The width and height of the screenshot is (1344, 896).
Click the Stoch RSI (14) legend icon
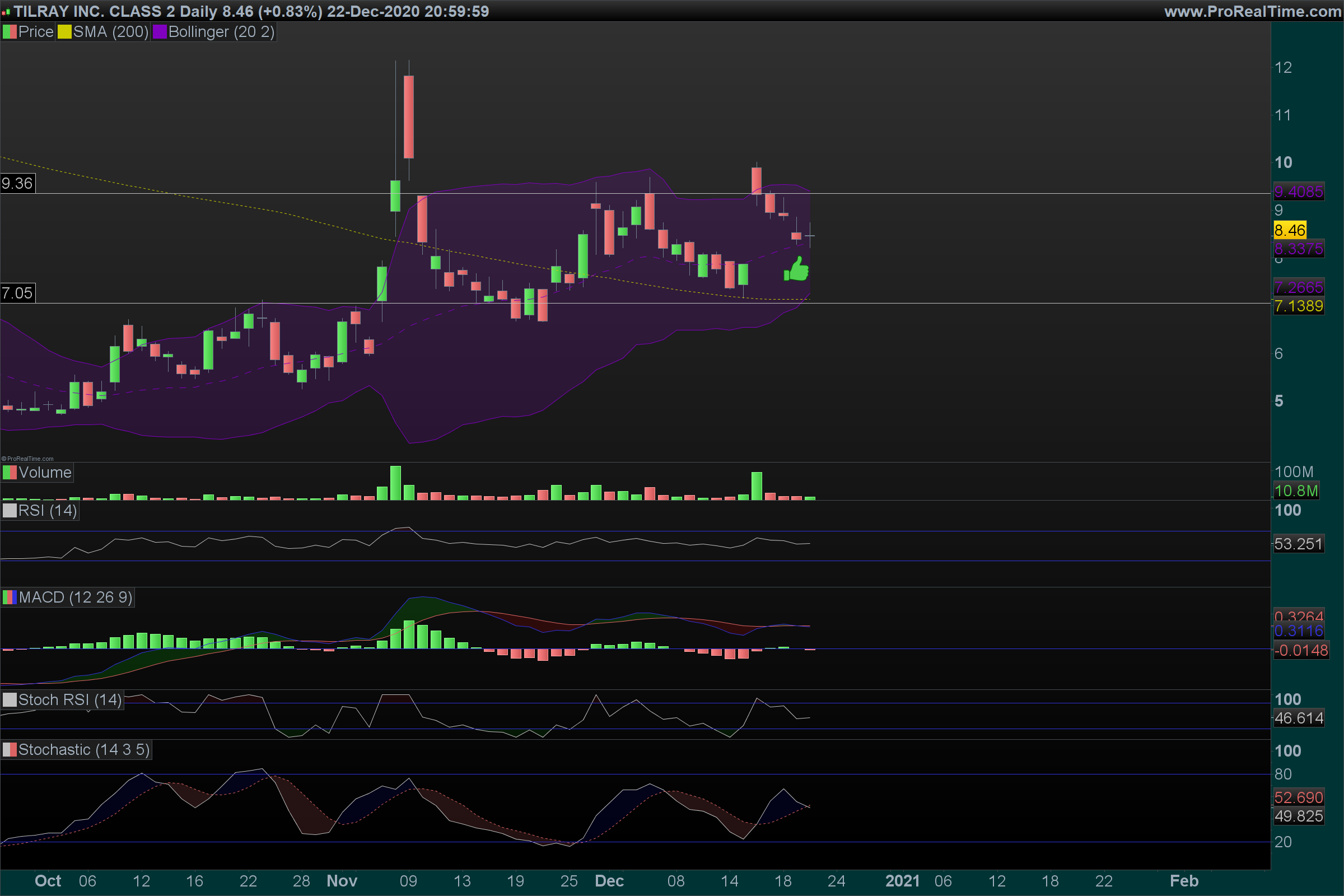[10, 700]
